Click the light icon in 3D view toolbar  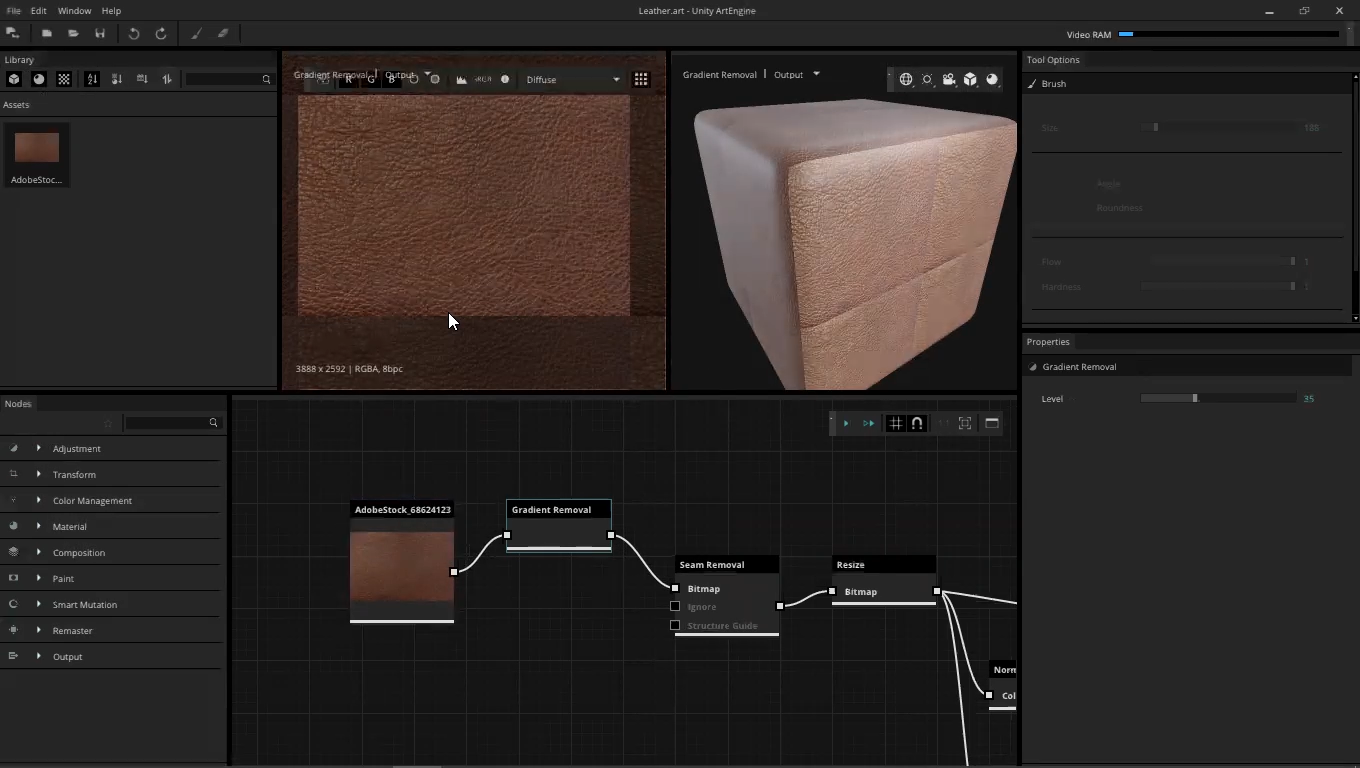coord(928,79)
